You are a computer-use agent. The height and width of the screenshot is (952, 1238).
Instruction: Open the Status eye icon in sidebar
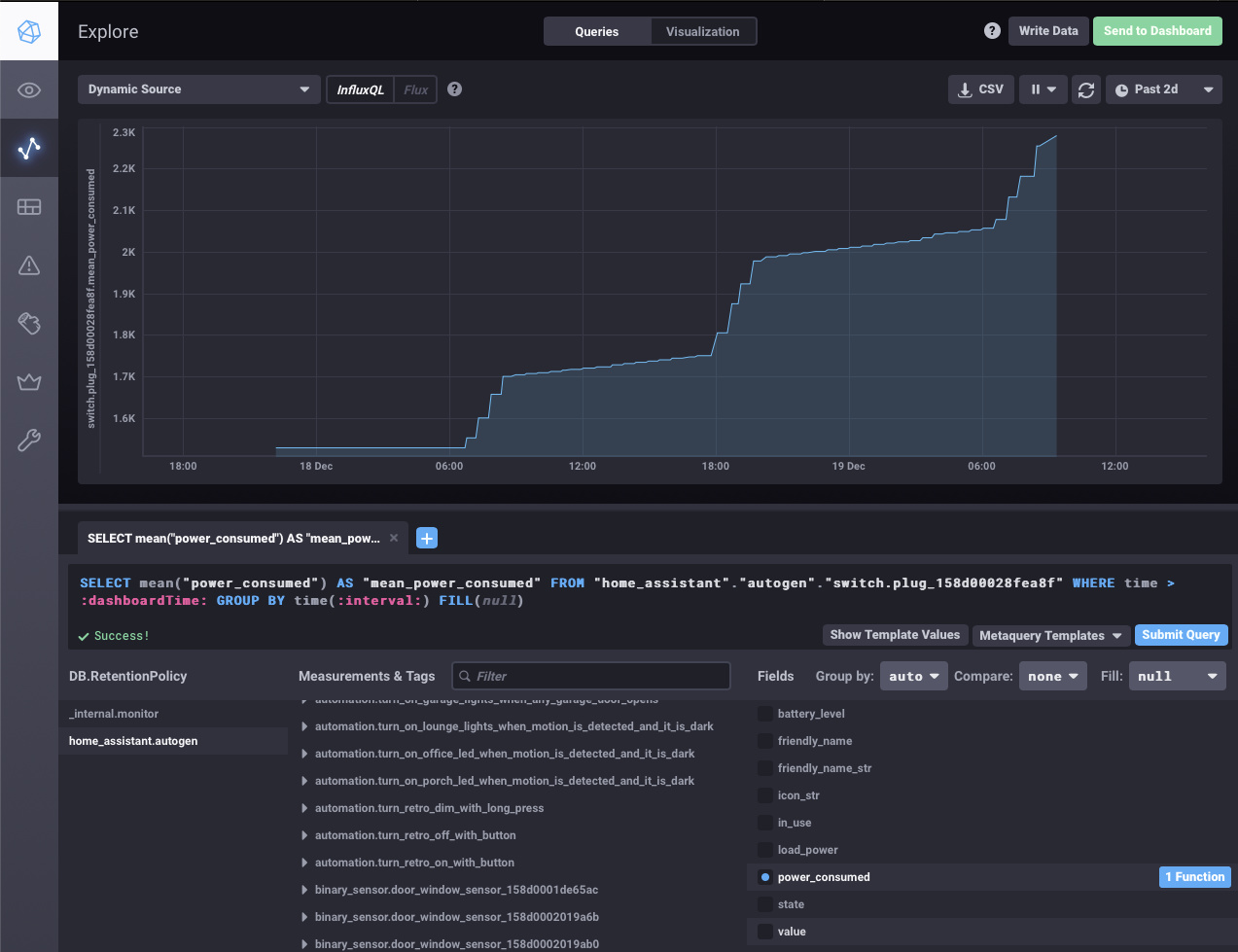coord(29,90)
